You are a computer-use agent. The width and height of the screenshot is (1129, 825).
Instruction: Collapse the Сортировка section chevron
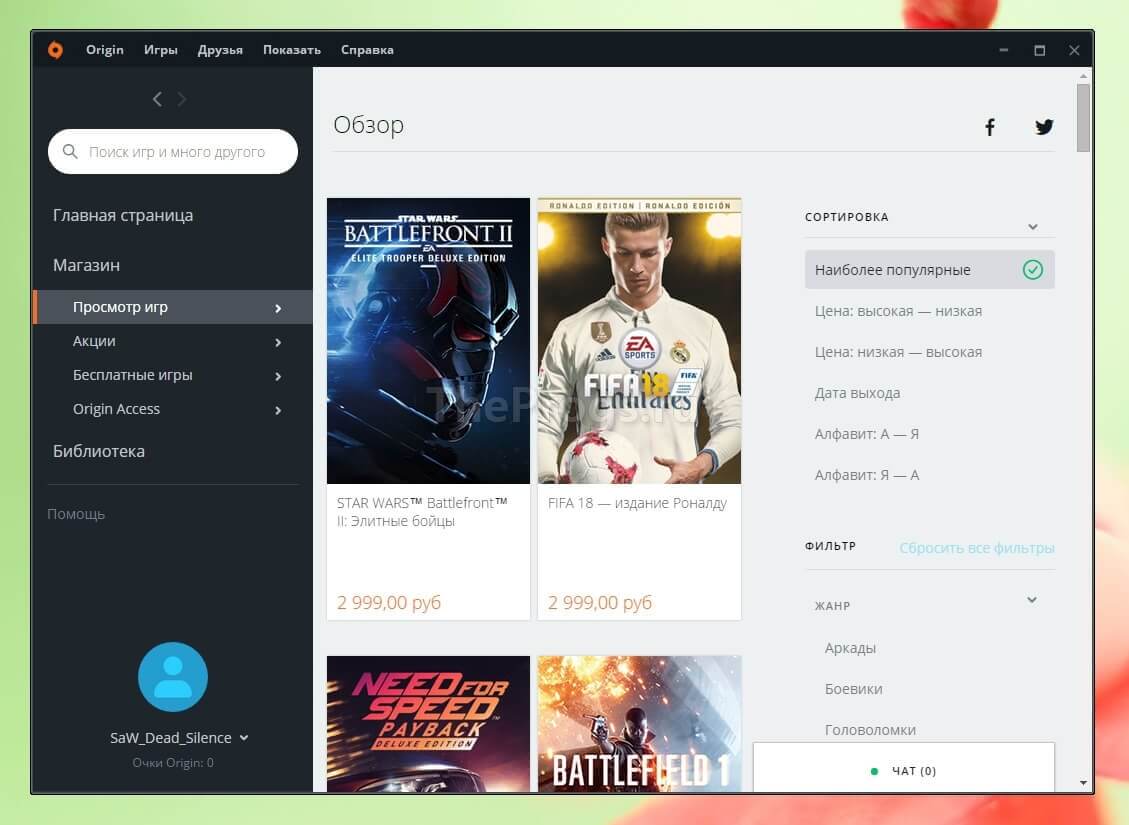coord(1033,226)
